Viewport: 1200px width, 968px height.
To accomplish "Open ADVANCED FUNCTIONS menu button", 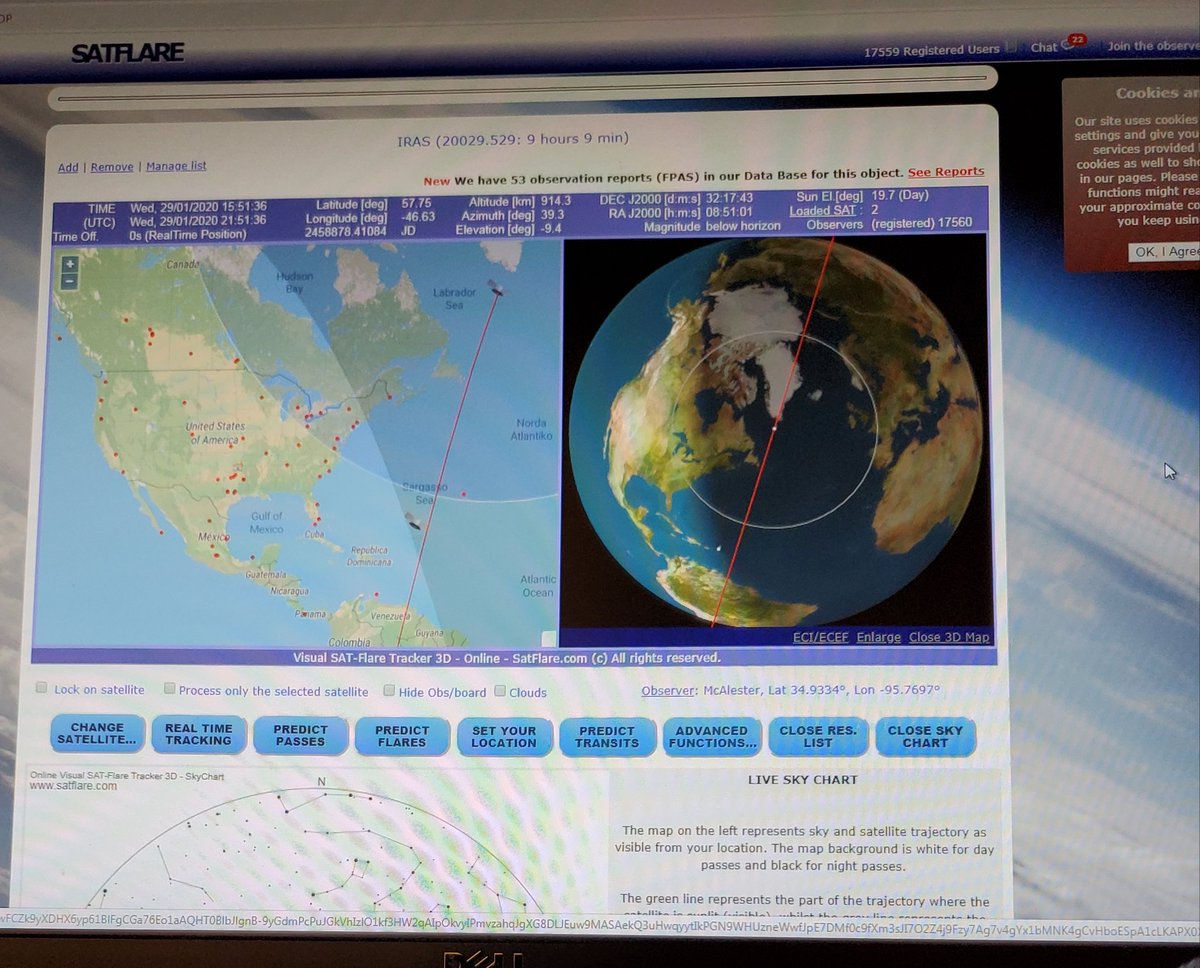I will point(711,737).
